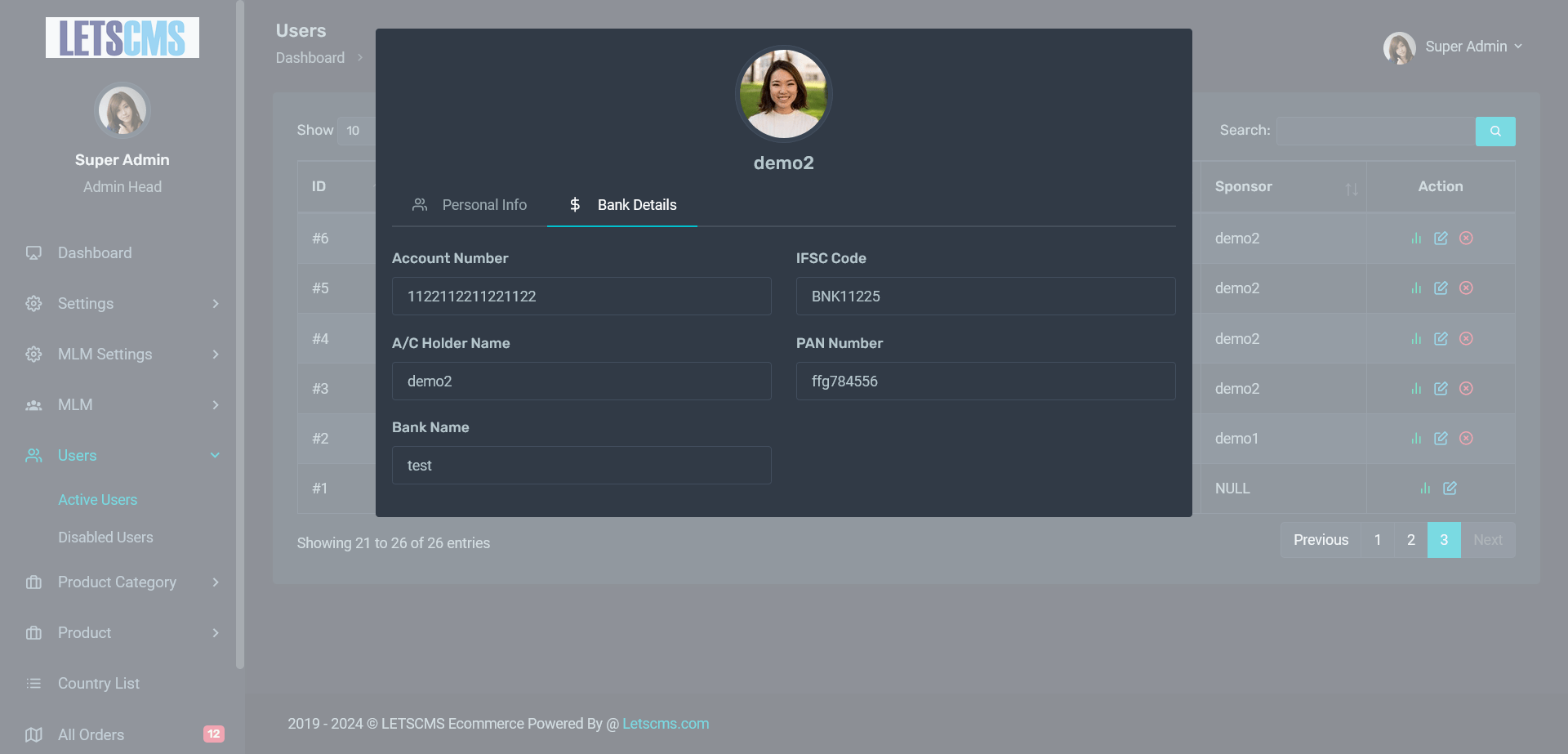Click the Country List icon in the sidebar
The image size is (1568, 754).
point(33,683)
